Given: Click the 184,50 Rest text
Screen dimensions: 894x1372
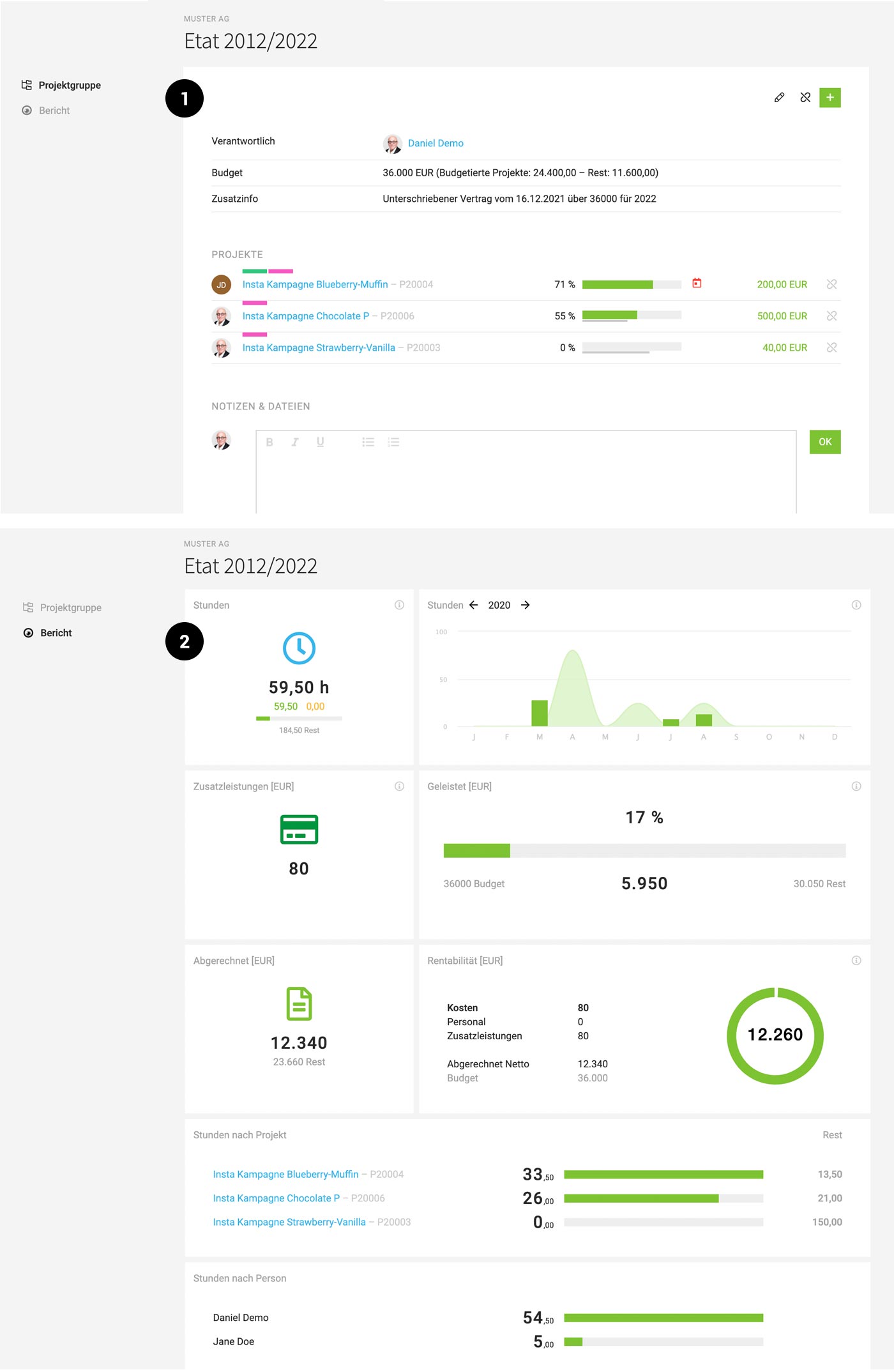Looking at the screenshot, I should (299, 730).
